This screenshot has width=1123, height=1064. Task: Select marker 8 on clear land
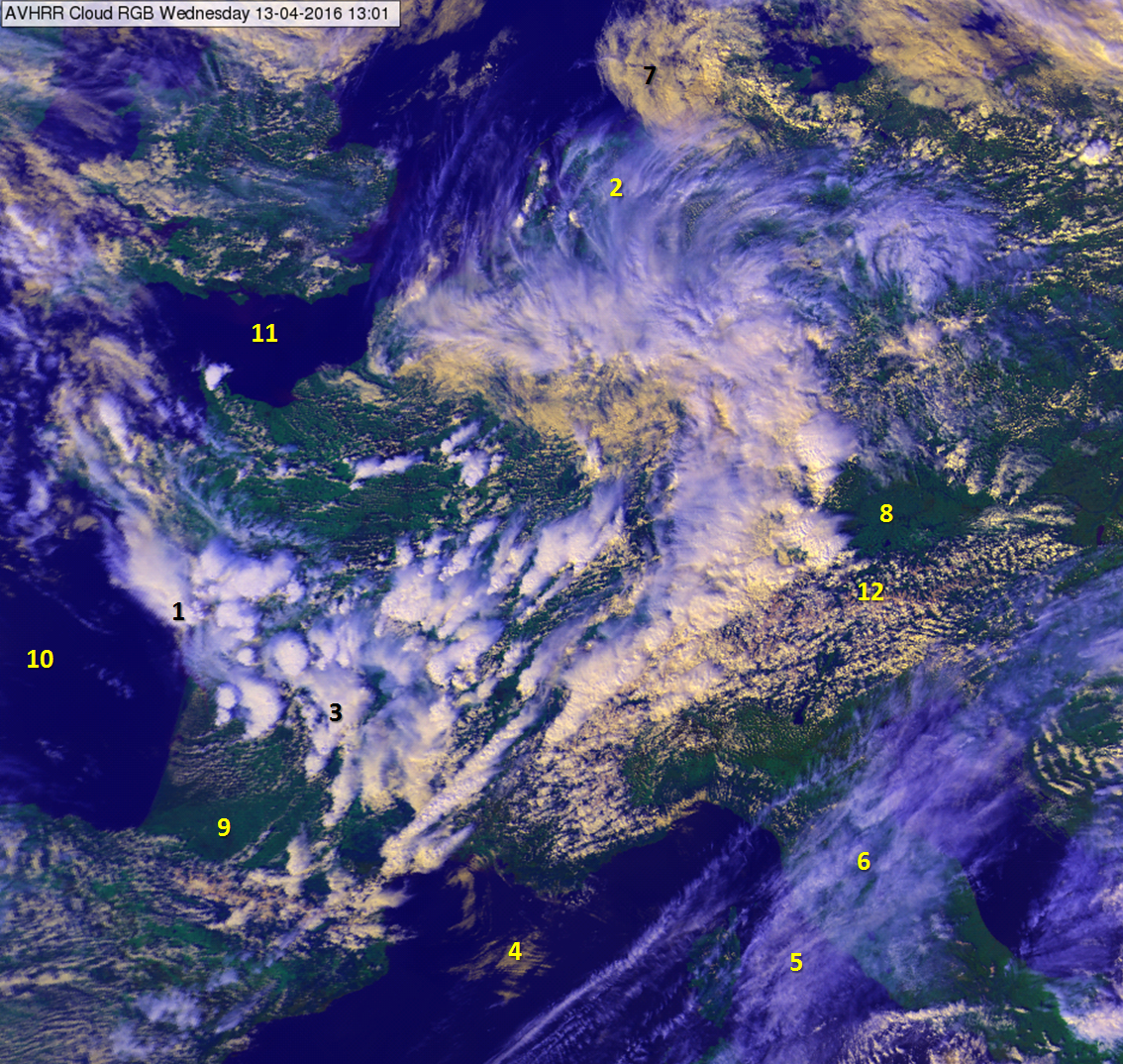tap(886, 512)
